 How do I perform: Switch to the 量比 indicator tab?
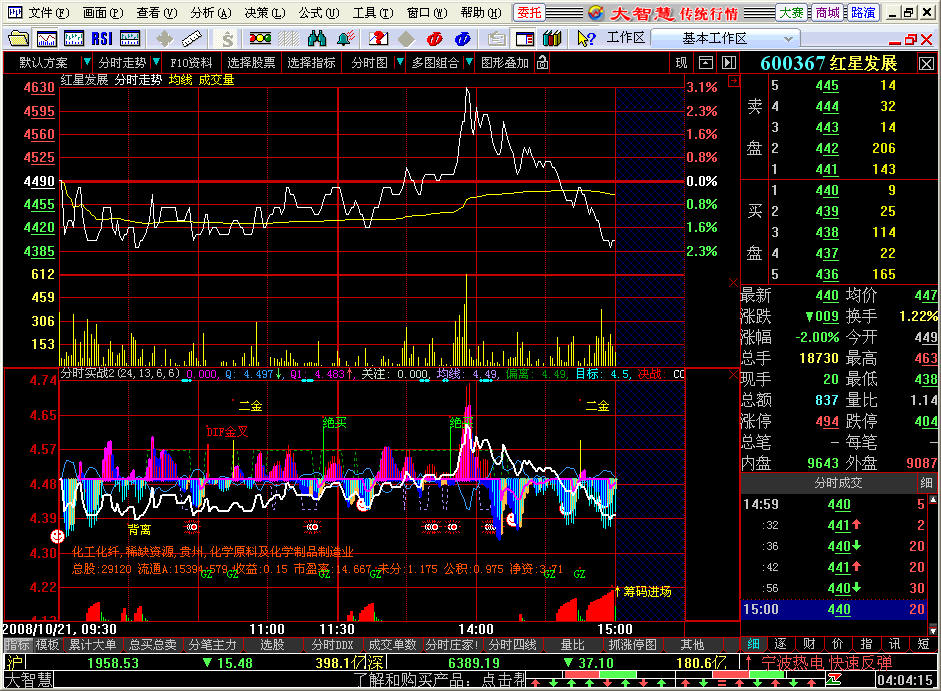pos(572,645)
